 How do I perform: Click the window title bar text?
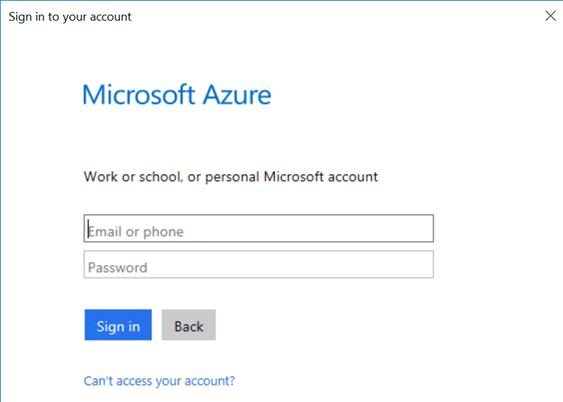tap(70, 17)
